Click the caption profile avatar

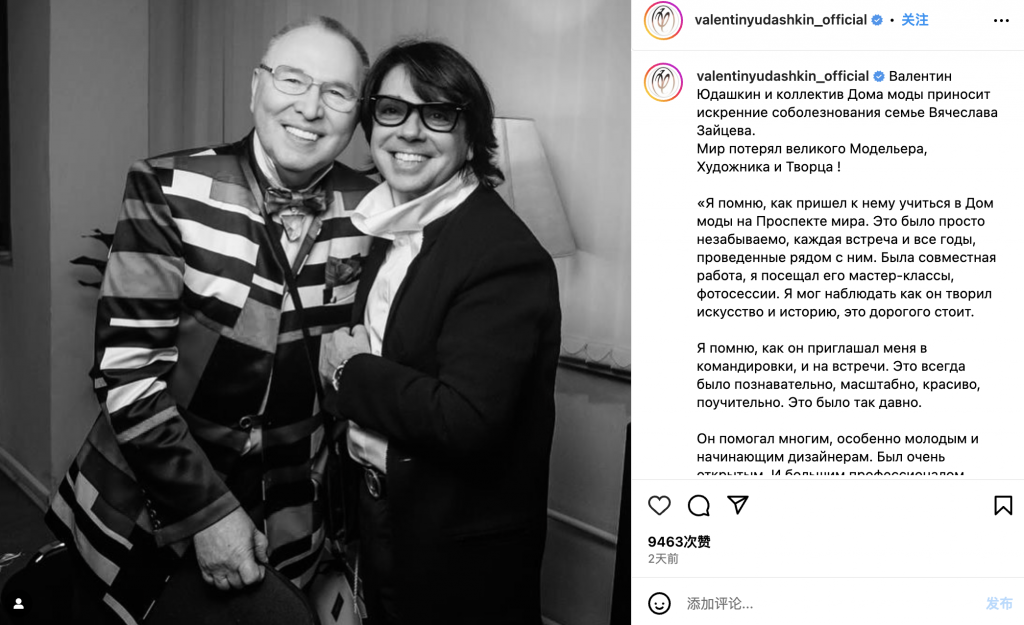pyautogui.click(x=663, y=82)
